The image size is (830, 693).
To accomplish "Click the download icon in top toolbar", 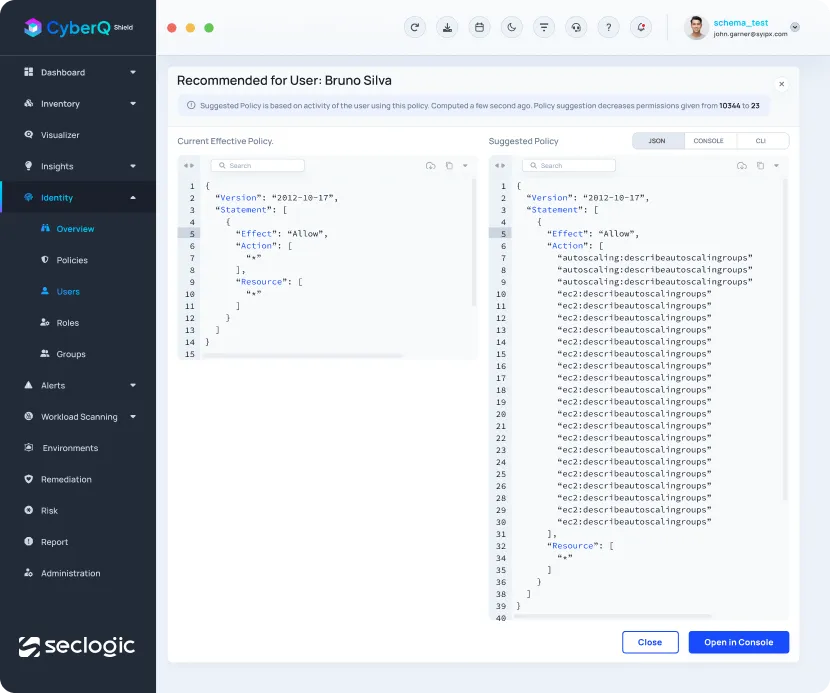I will coord(447,28).
